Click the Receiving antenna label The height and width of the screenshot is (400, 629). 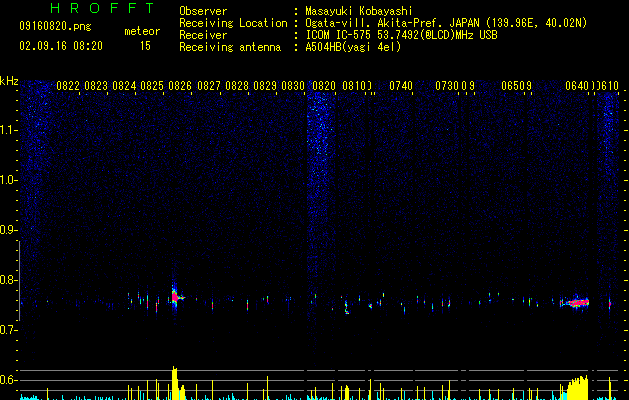tap(230, 47)
